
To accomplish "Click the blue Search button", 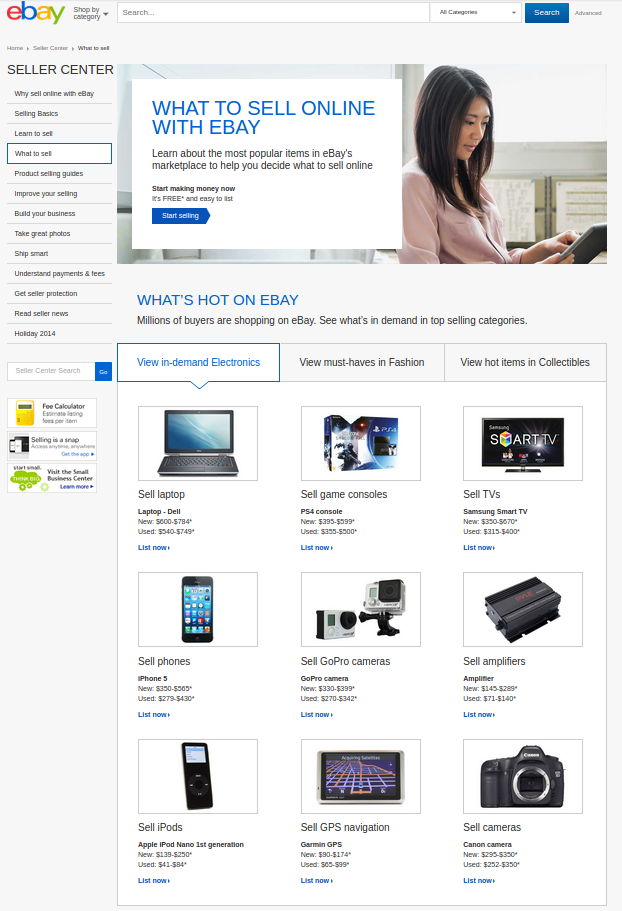I will pos(547,12).
